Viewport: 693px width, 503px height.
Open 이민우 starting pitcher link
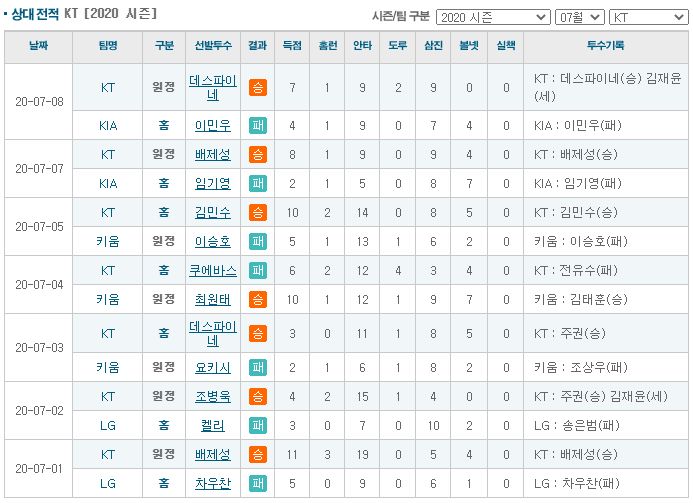click(213, 126)
